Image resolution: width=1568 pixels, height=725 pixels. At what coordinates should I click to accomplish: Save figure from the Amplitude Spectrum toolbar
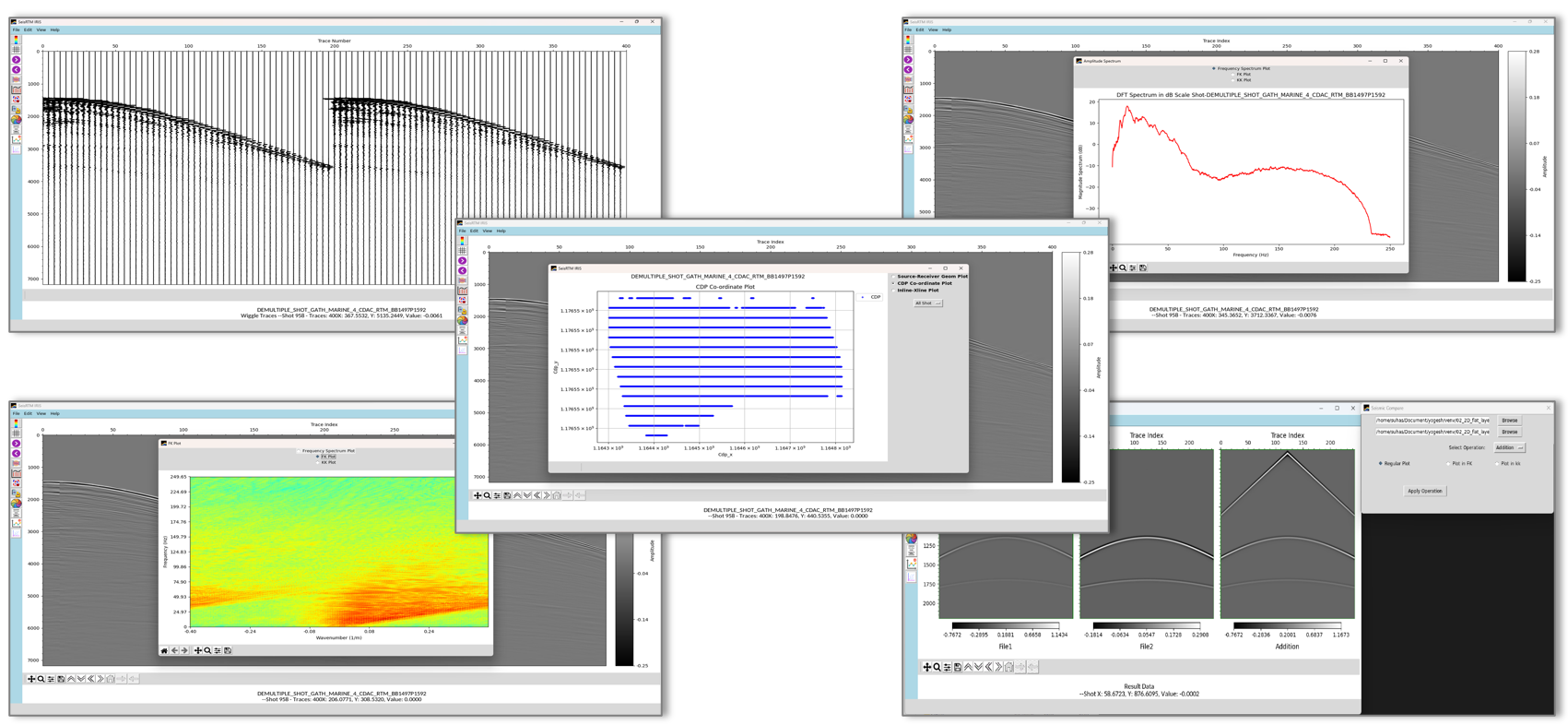click(1143, 267)
